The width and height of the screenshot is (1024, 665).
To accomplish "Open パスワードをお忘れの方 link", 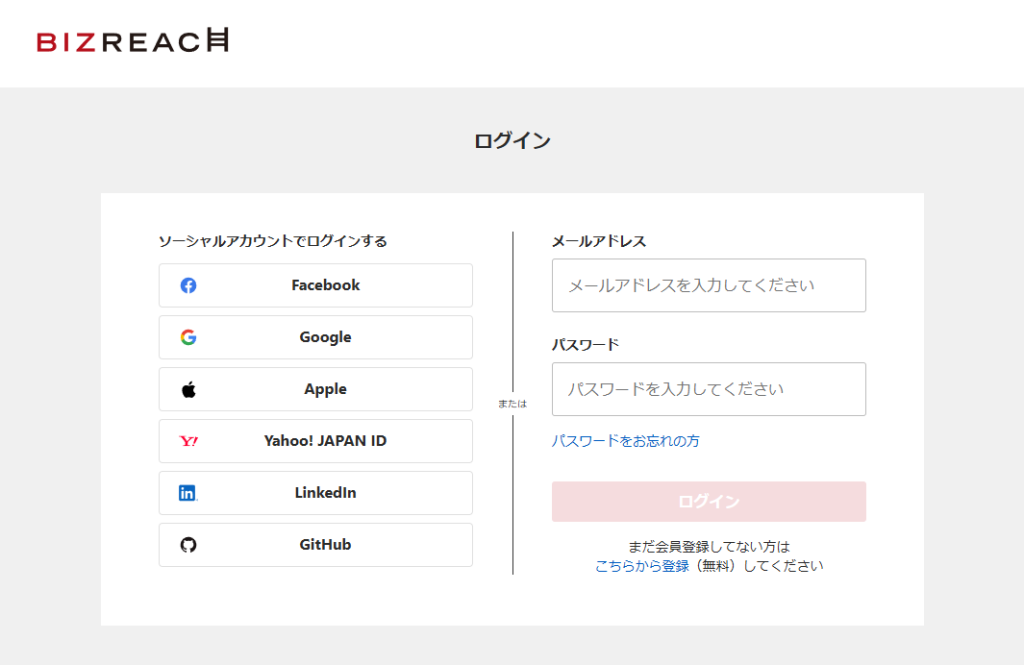I will [x=625, y=441].
